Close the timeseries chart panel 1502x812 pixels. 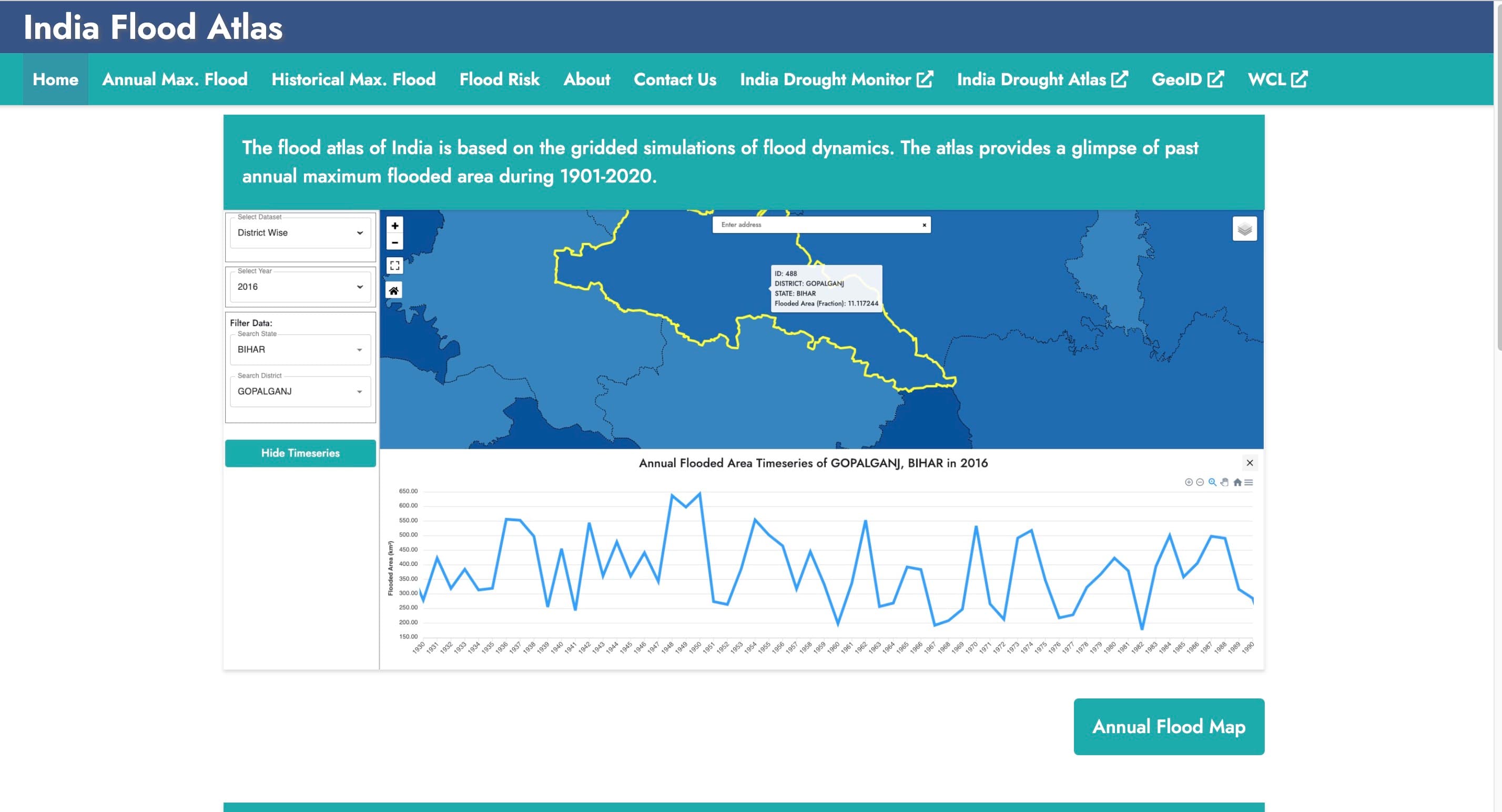point(1250,463)
